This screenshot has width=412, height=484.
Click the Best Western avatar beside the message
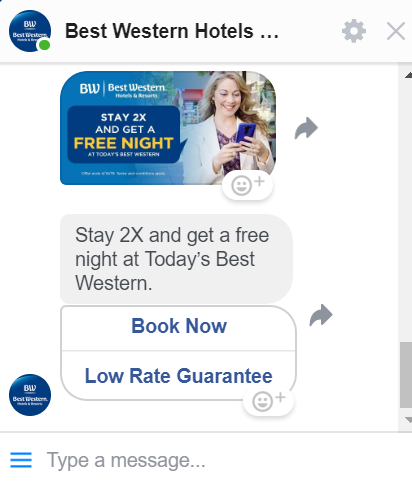[30, 395]
